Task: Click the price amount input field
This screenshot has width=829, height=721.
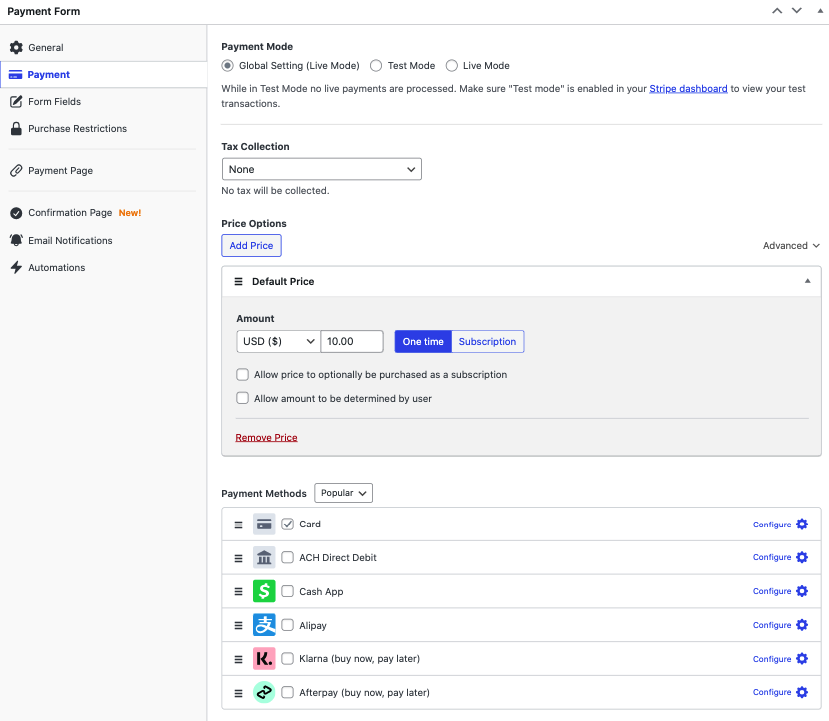Action: click(352, 342)
